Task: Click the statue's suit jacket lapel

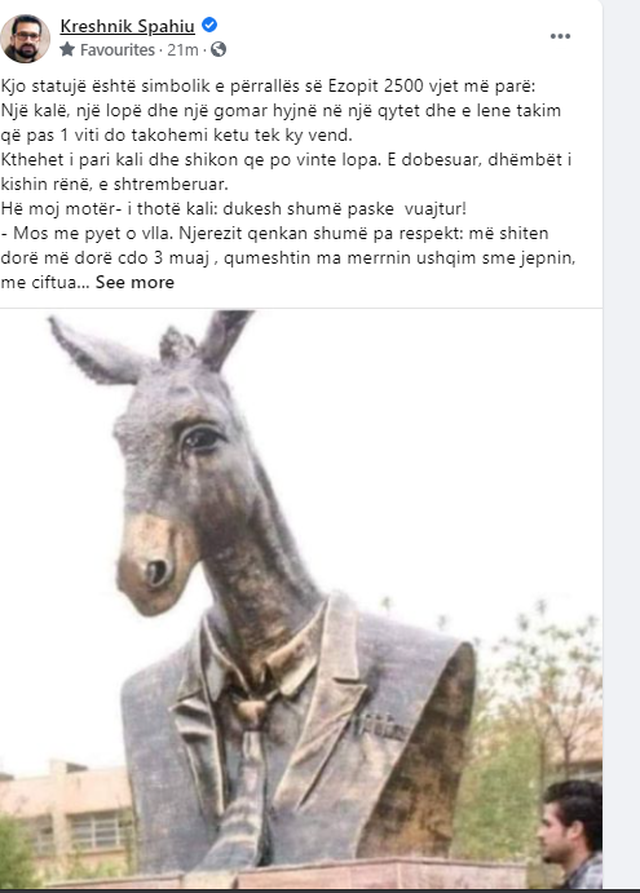Action: (x=323, y=683)
